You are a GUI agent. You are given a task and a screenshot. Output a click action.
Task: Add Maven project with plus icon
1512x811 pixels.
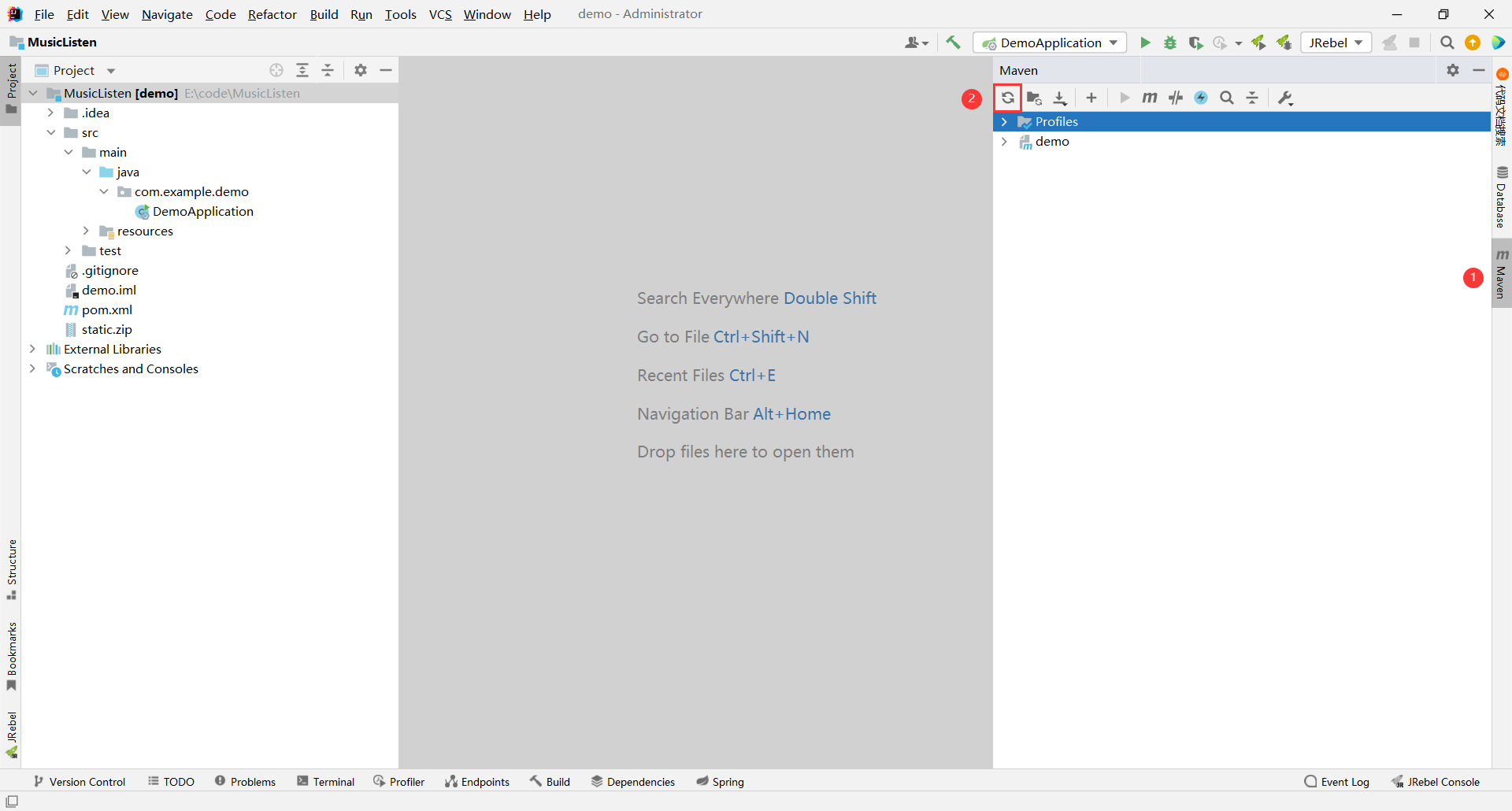coord(1091,98)
